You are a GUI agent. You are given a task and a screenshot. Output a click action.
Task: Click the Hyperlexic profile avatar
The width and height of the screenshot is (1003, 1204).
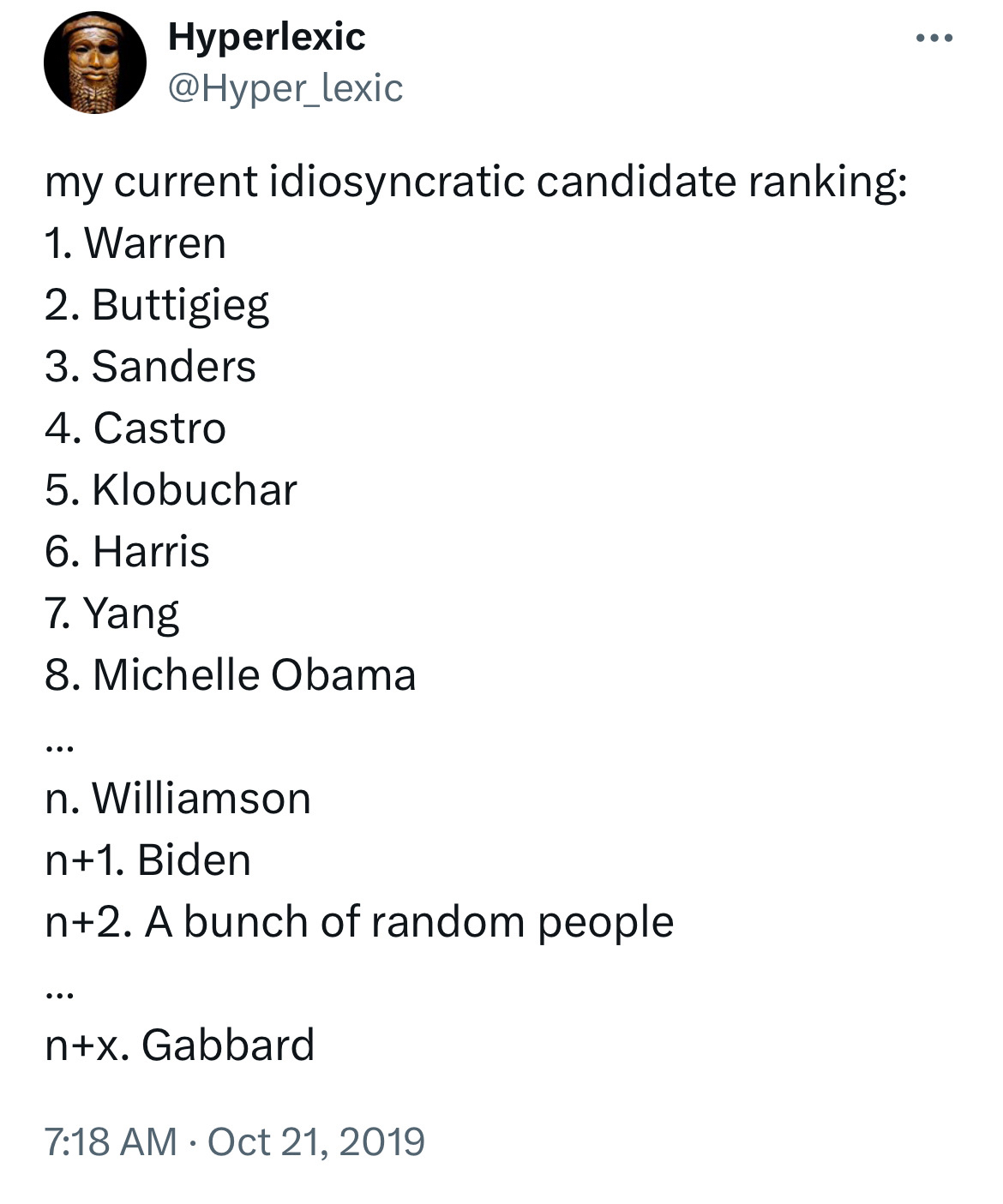pyautogui.click(x=94, y=63)
